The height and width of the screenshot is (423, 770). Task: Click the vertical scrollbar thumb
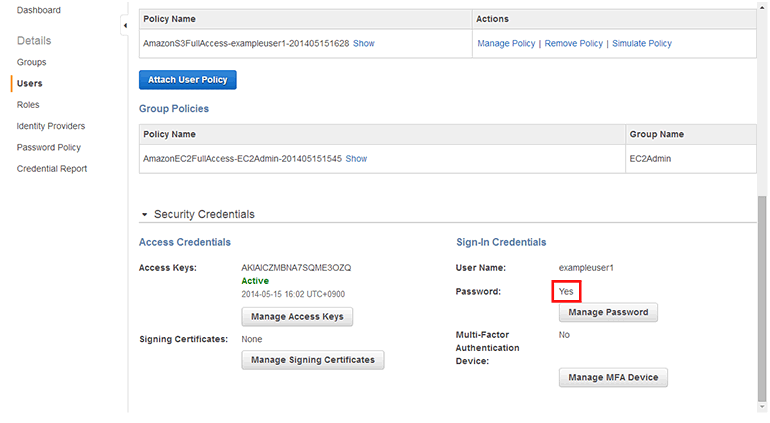(x=763, y=300)
